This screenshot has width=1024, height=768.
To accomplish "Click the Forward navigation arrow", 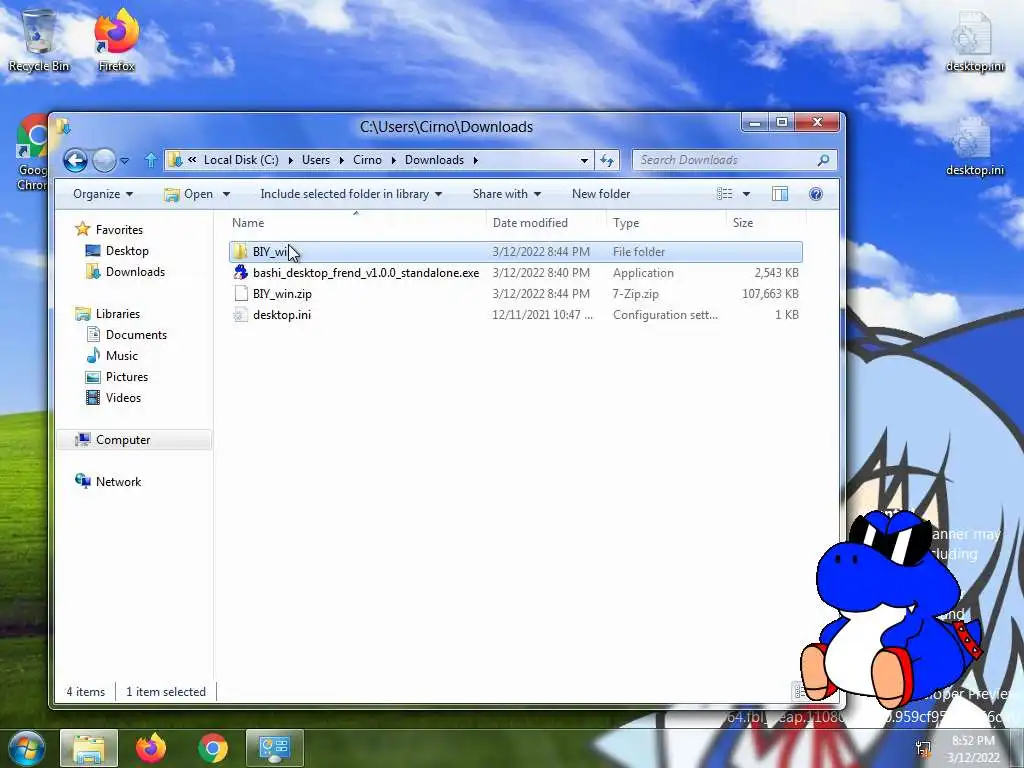I will pos(104,160).
